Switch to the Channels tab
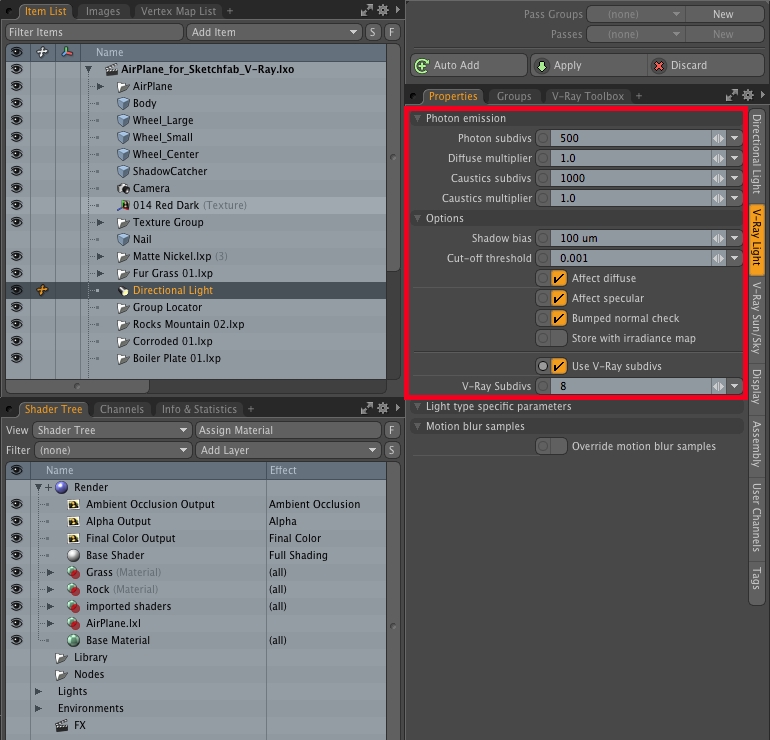The image size is (770, 740). [122, 409]
